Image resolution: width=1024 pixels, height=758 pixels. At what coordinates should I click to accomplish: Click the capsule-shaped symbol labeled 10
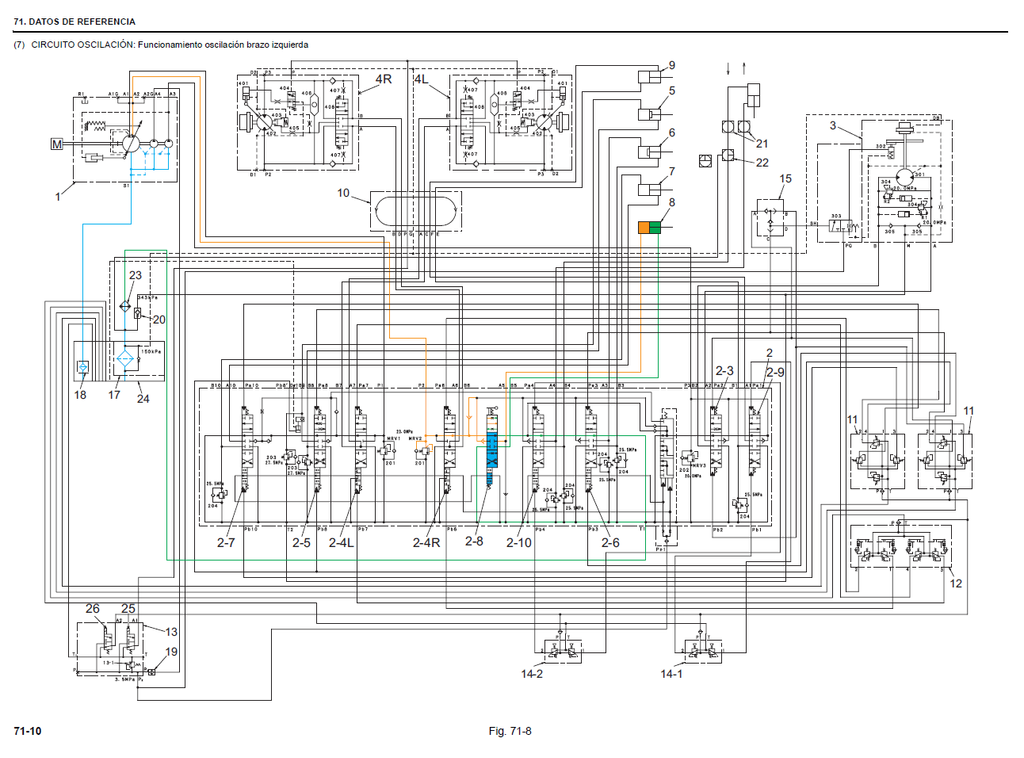pyautogui.click(x=415, y=210)
